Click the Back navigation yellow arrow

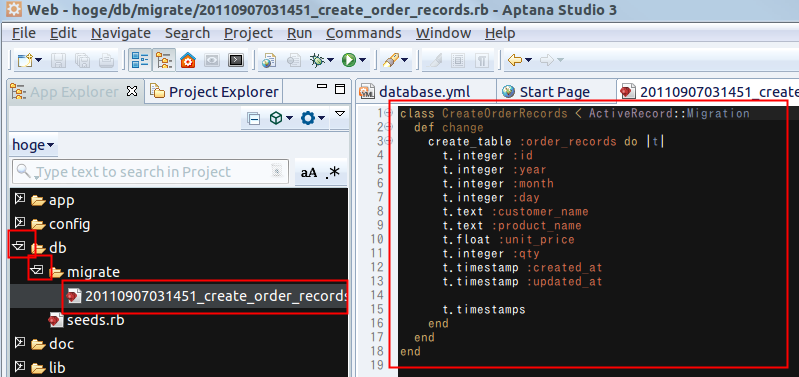click(515, 61)
